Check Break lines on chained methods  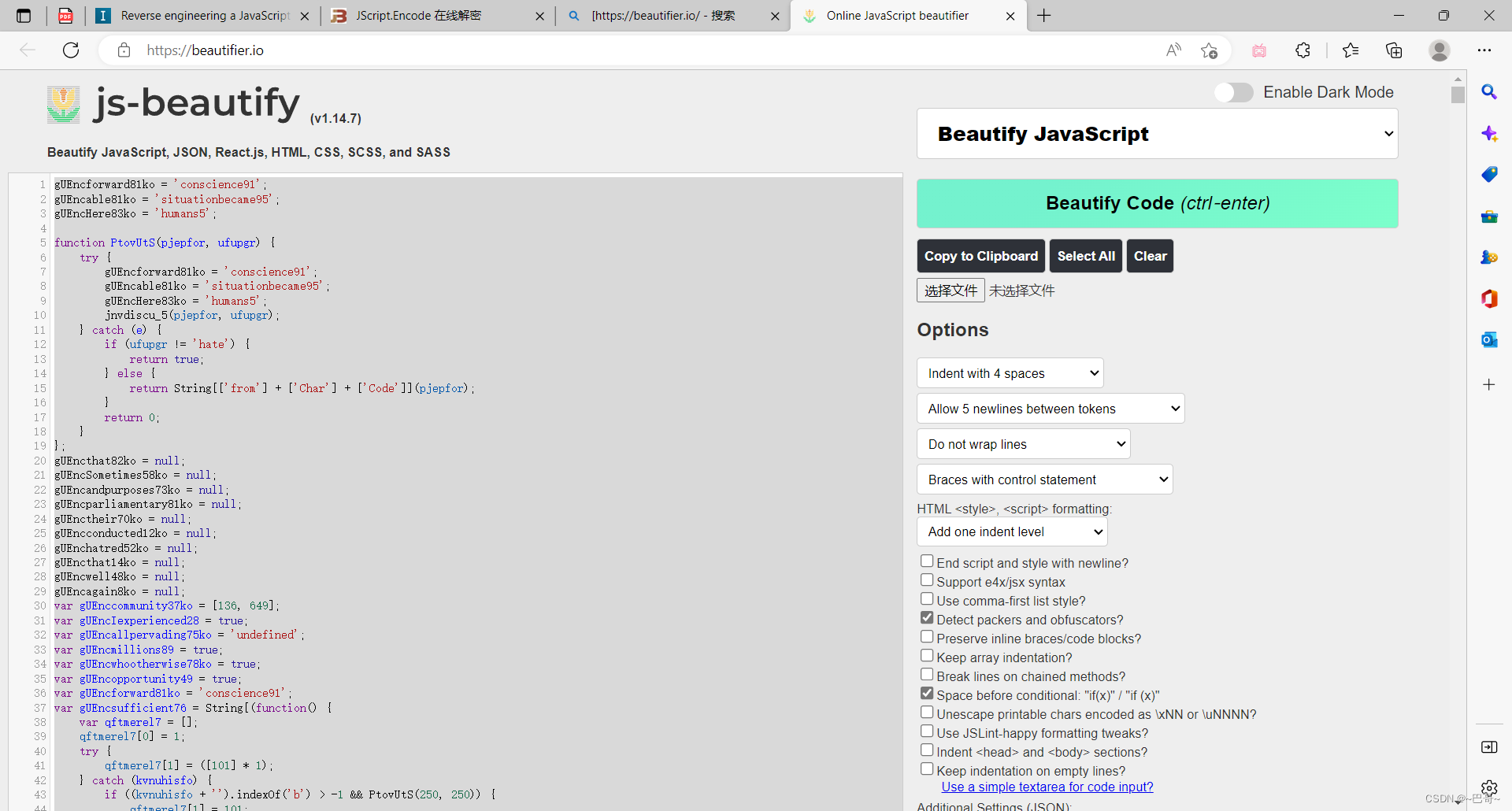(x=927, y=675)
